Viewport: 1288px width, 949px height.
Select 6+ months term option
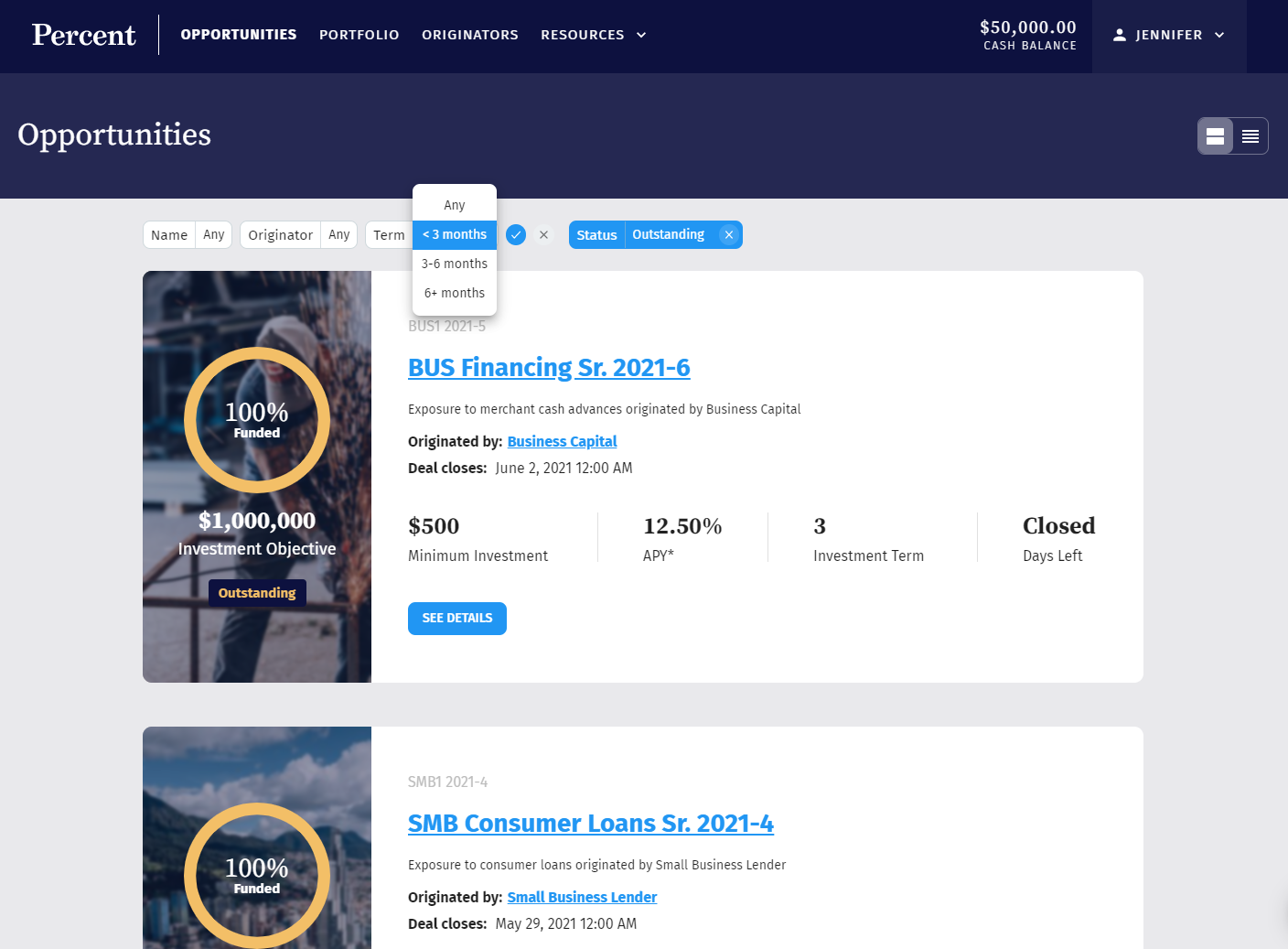pos(455,293)
